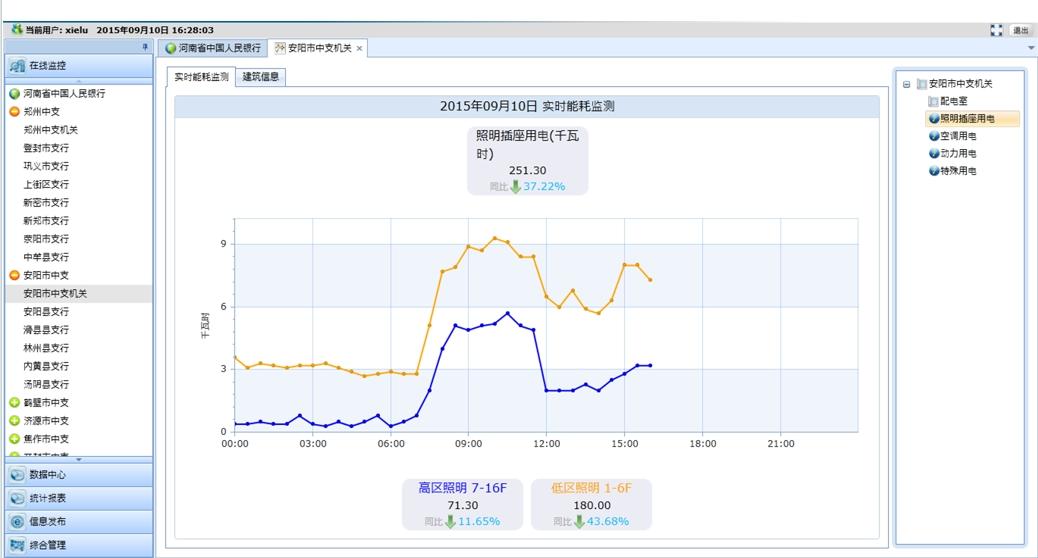The height and width of the screenshot is (558, 1038).
Task: Open the 数据中心 section
Action: (47, 475)
